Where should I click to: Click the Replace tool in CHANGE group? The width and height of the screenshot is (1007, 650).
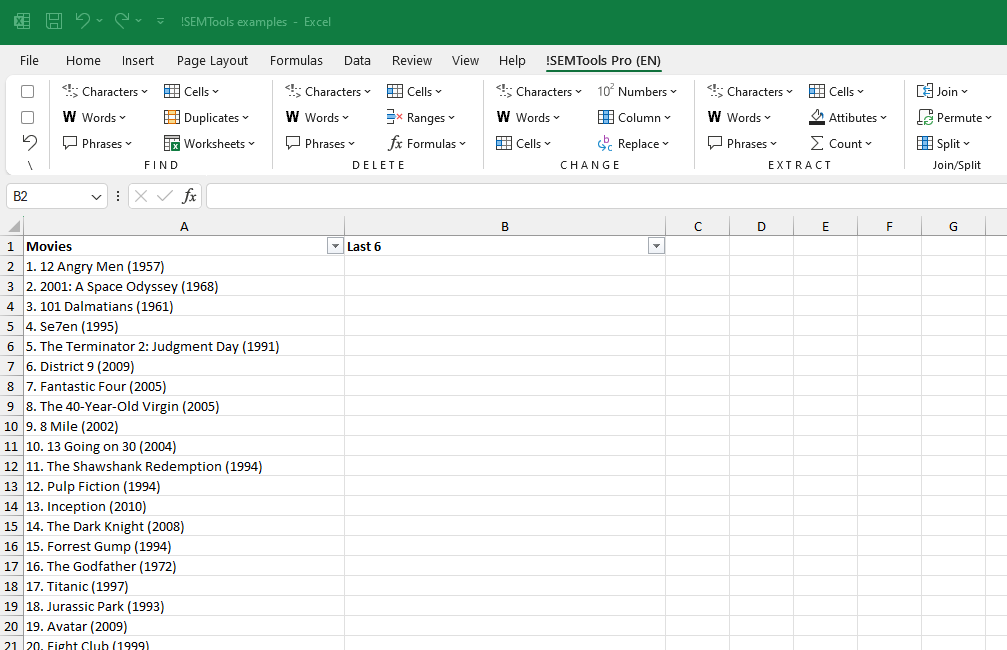tap(634, 143)
